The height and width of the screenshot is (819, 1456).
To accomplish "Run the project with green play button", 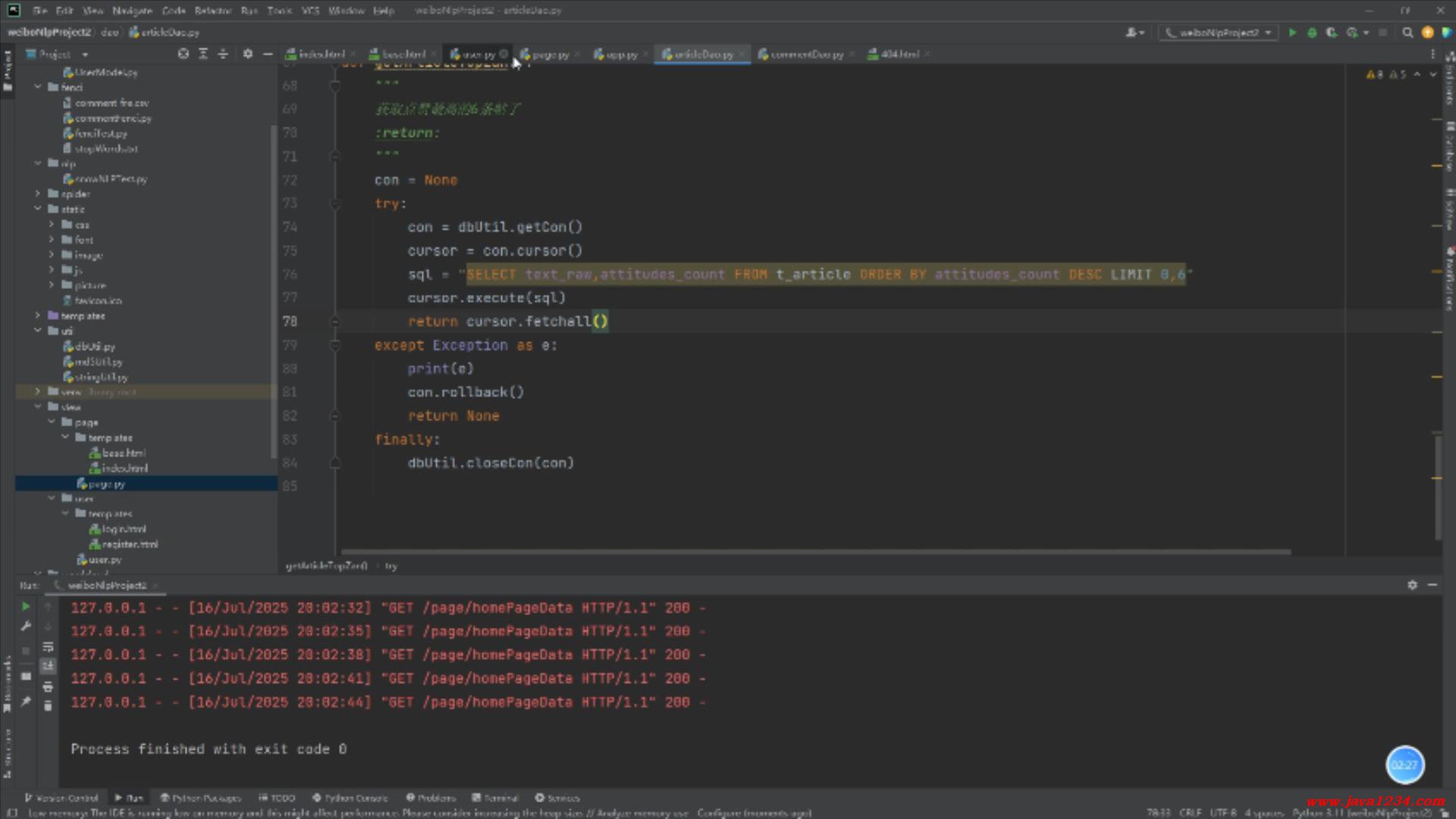I will (1292, 33).
